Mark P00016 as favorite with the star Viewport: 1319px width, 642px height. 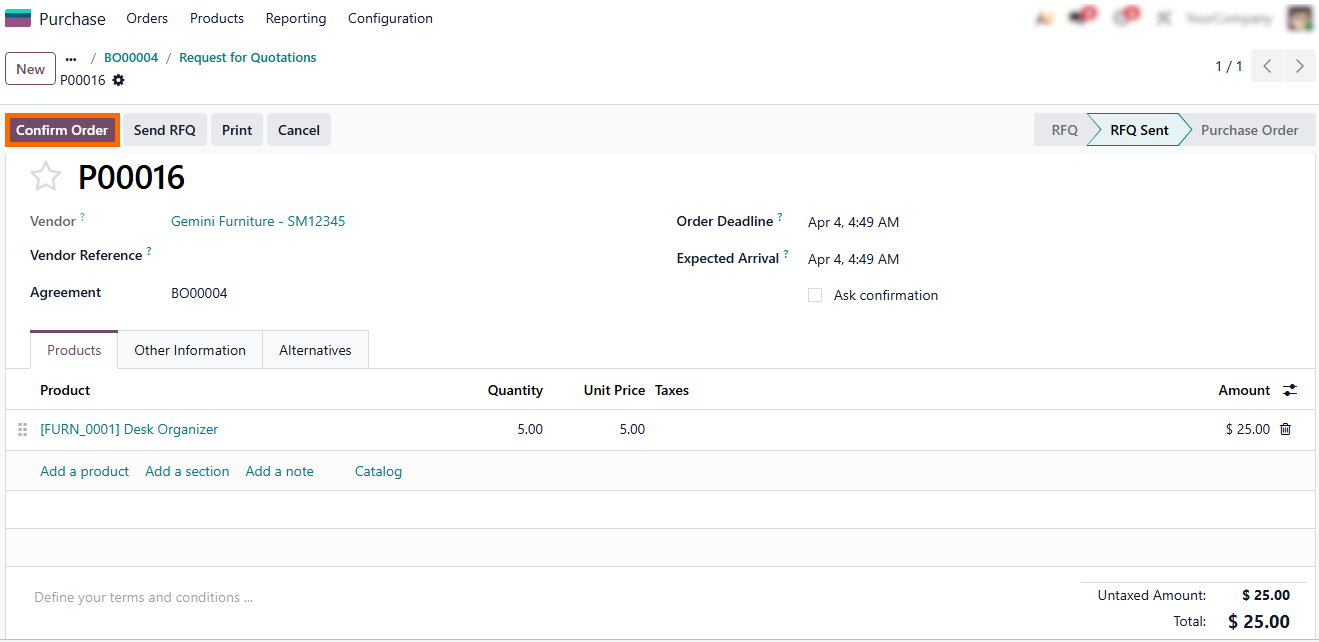(46, 177)
